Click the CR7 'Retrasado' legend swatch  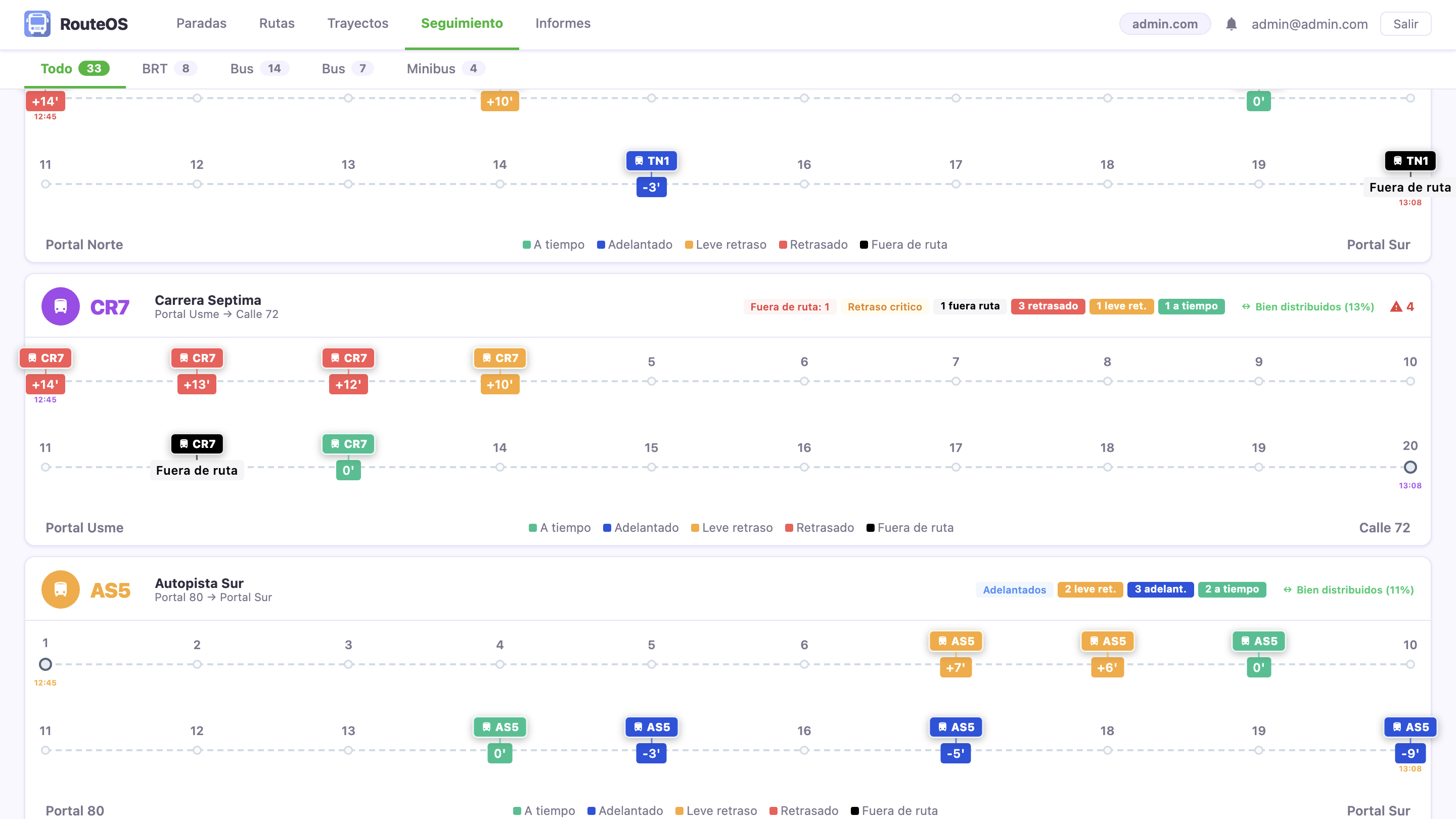[x=789, y=528]
